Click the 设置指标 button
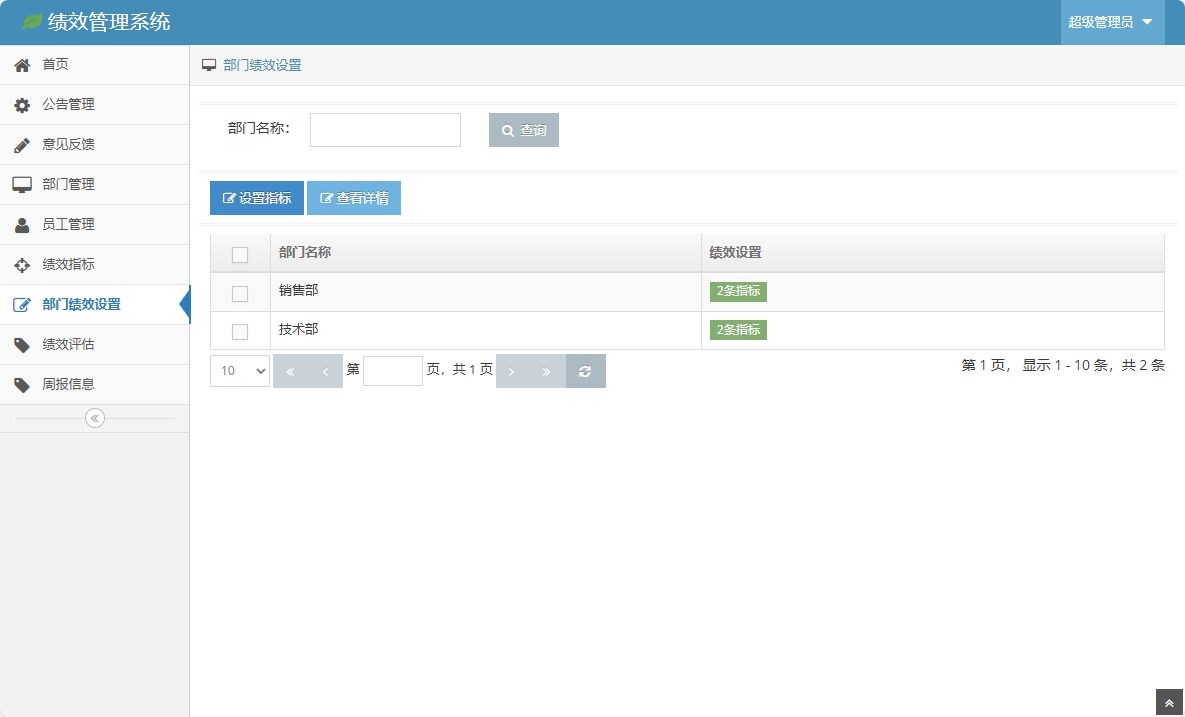The image size is (1185, 717). [257, 198]
